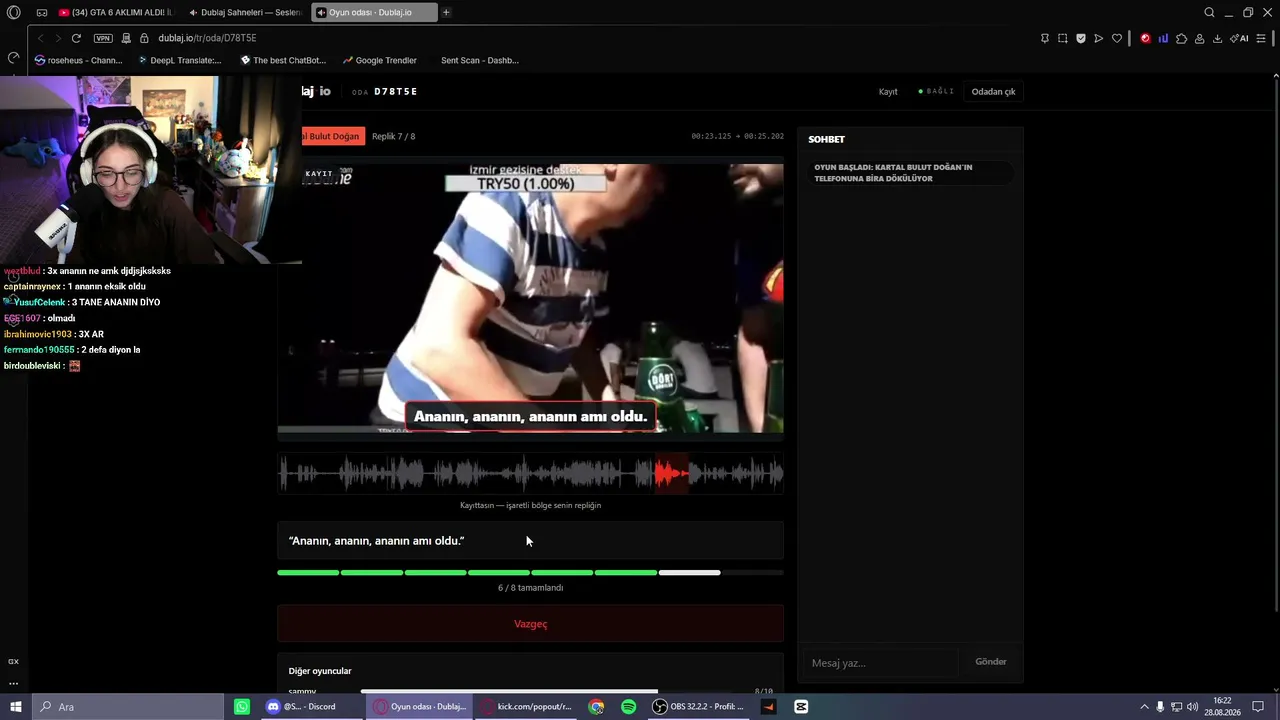The width and height of the screenshot is (1280, 720).
Task: Open the AI assistant button
Action: coord(1239,38)
